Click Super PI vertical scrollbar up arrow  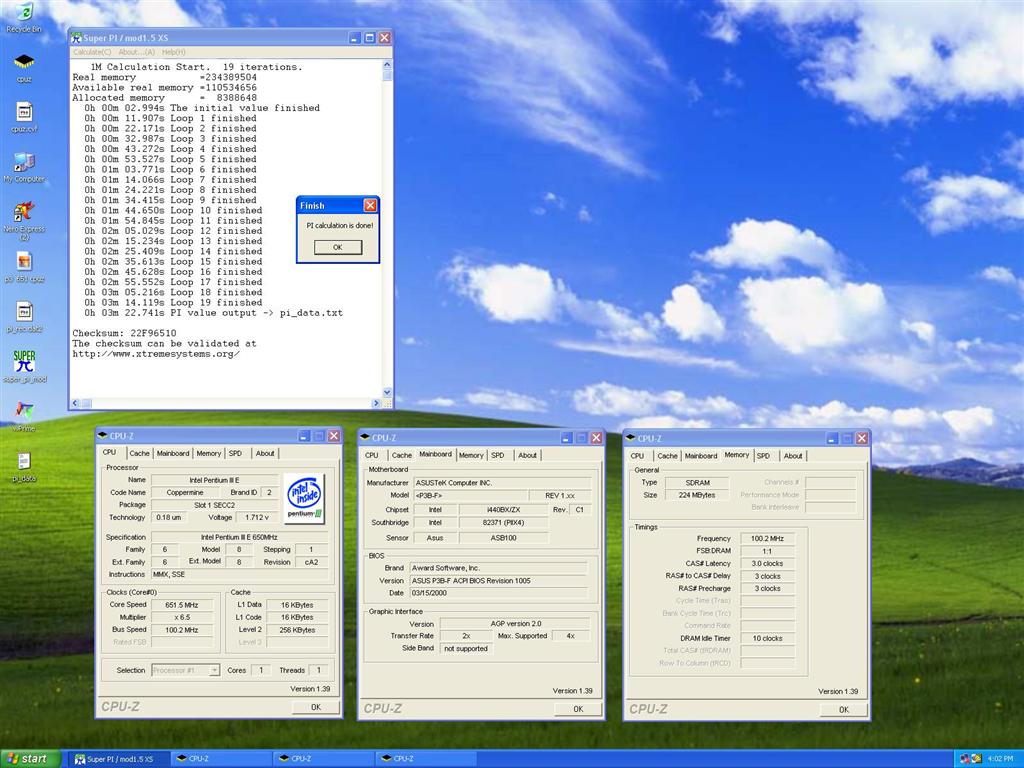click(387, 65)
